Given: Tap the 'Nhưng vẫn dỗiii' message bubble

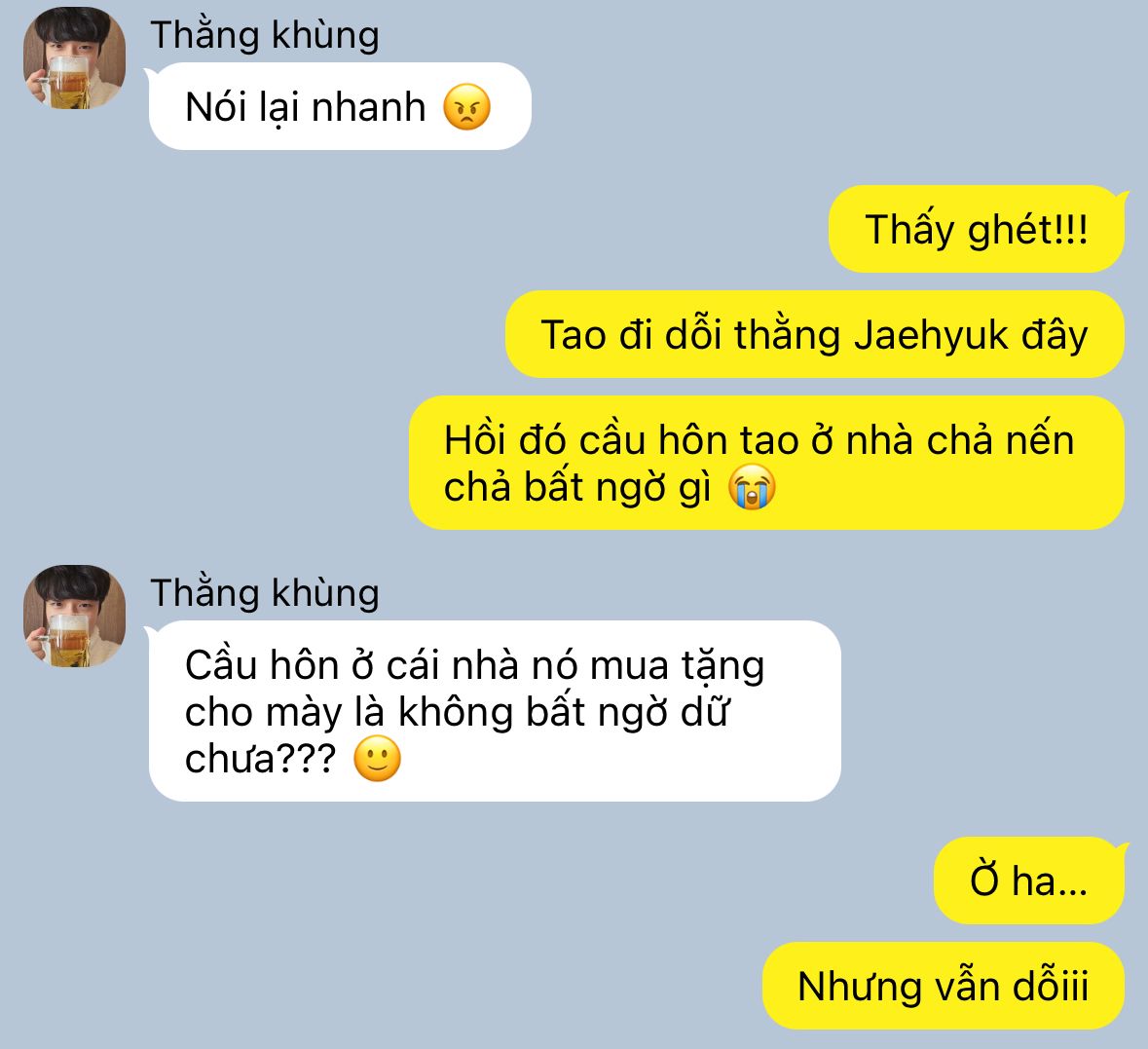Looking at the screenshot, I should [943, 986].
